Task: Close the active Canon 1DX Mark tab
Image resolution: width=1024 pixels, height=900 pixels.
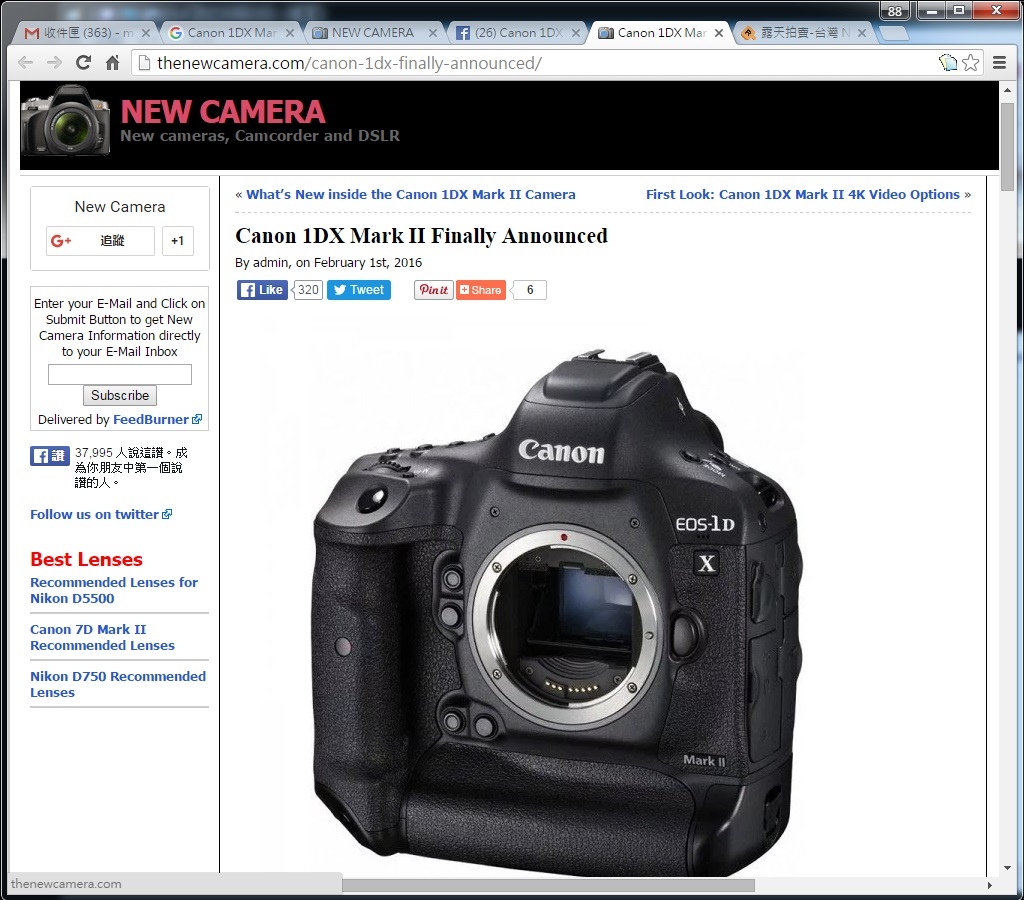Action: coord(718,33)
